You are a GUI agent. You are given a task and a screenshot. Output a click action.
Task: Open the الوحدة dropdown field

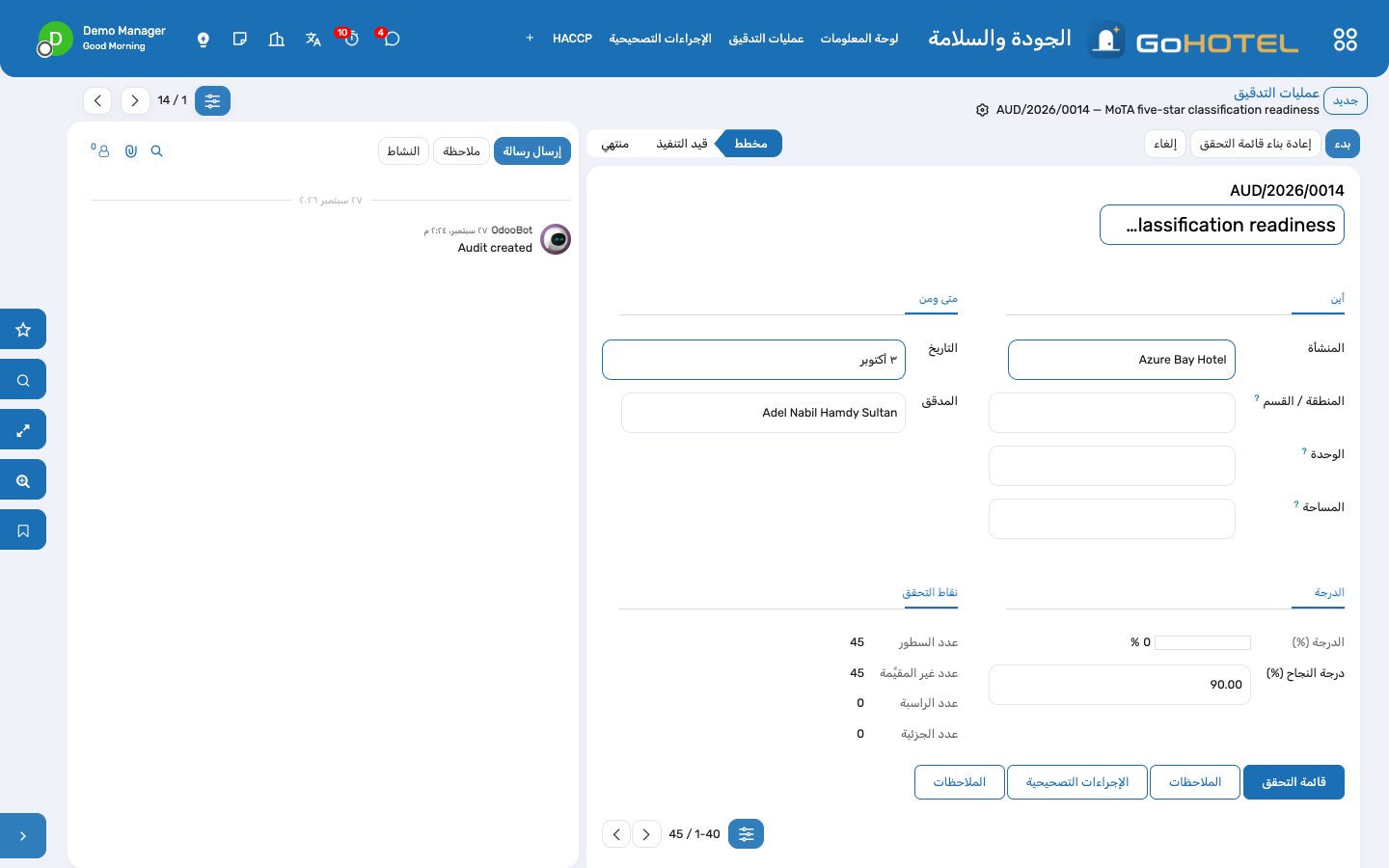point(1111,466)
